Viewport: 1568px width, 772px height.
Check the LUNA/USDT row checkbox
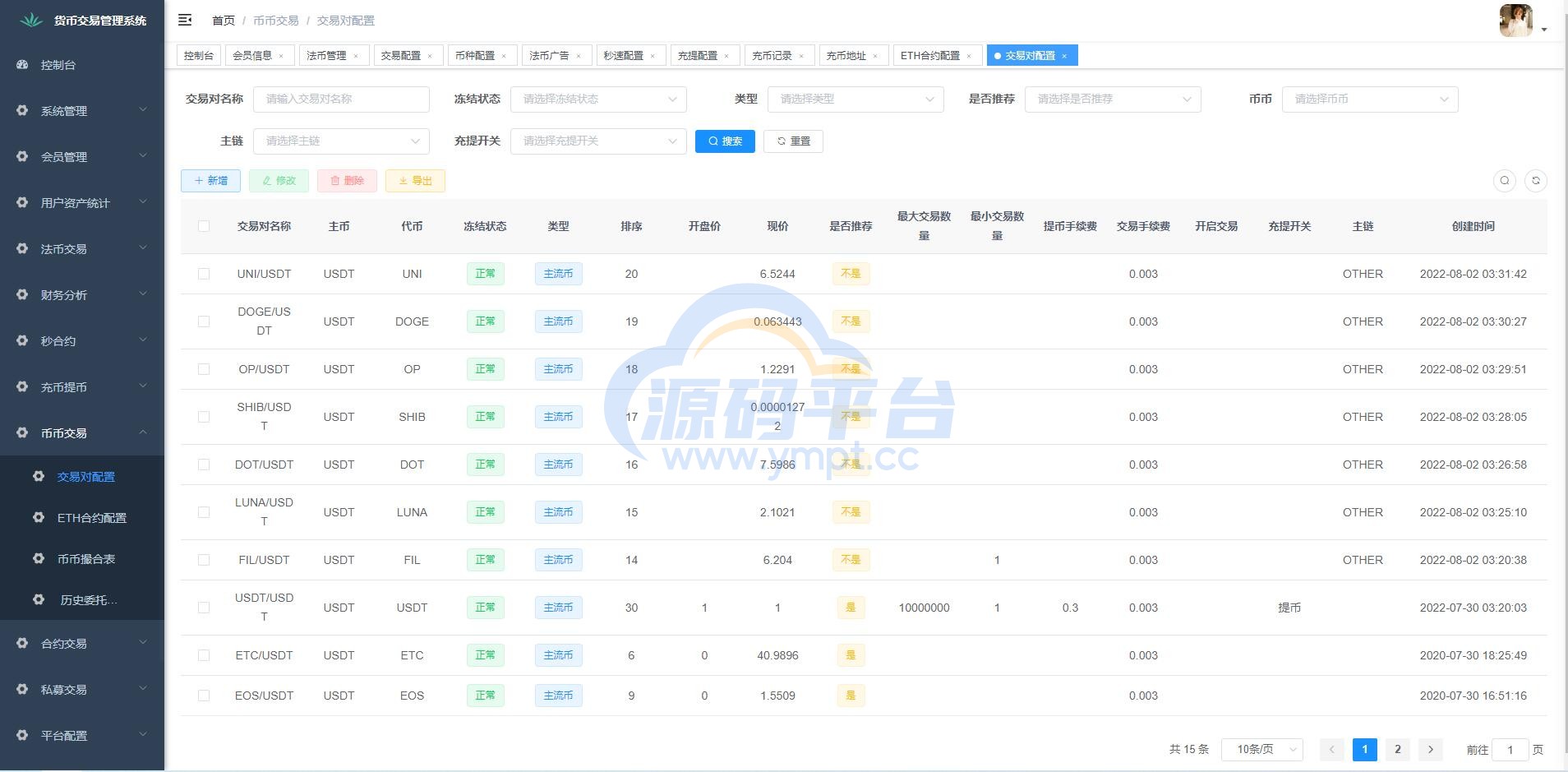tap(204, 512)
